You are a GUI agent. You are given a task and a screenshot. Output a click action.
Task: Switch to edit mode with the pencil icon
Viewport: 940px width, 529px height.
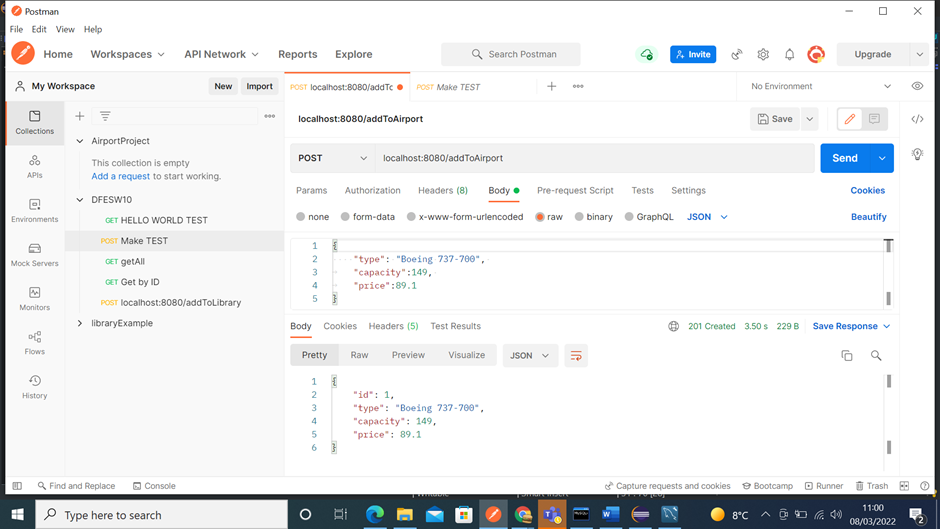click(849, 119)
